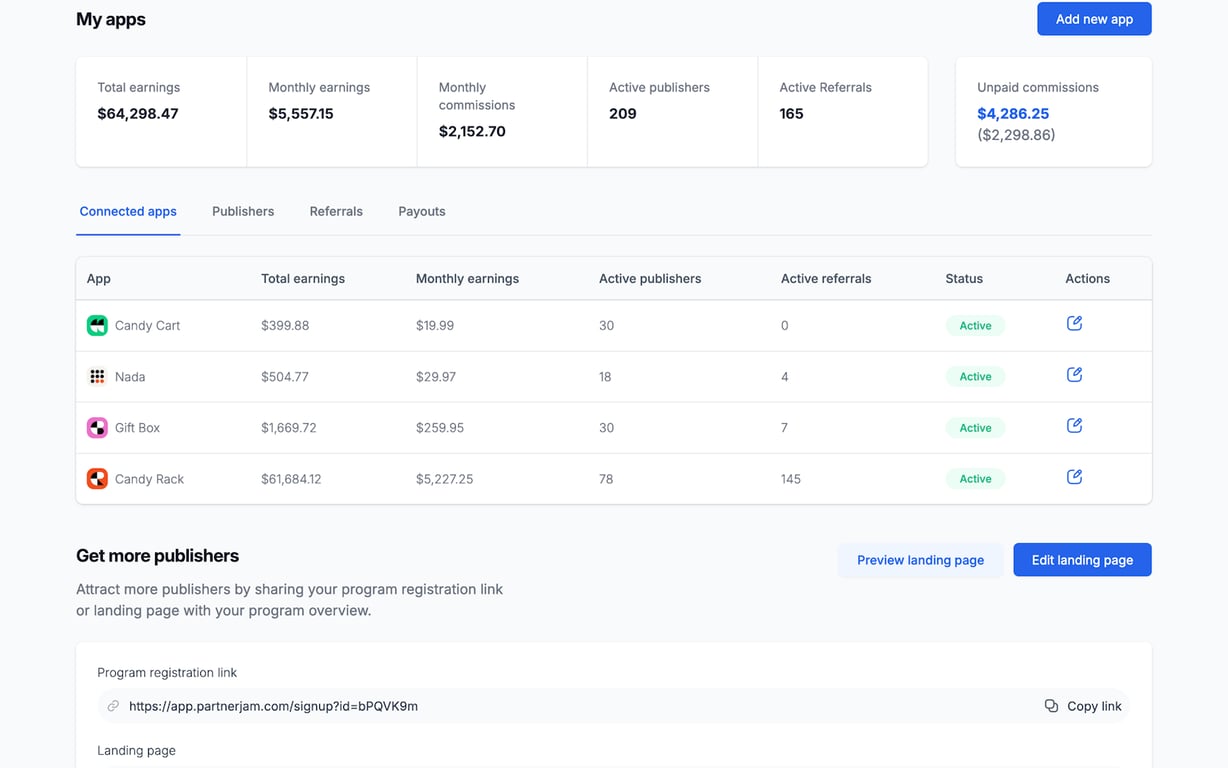Click the Preview landing page button

[920, 560]
